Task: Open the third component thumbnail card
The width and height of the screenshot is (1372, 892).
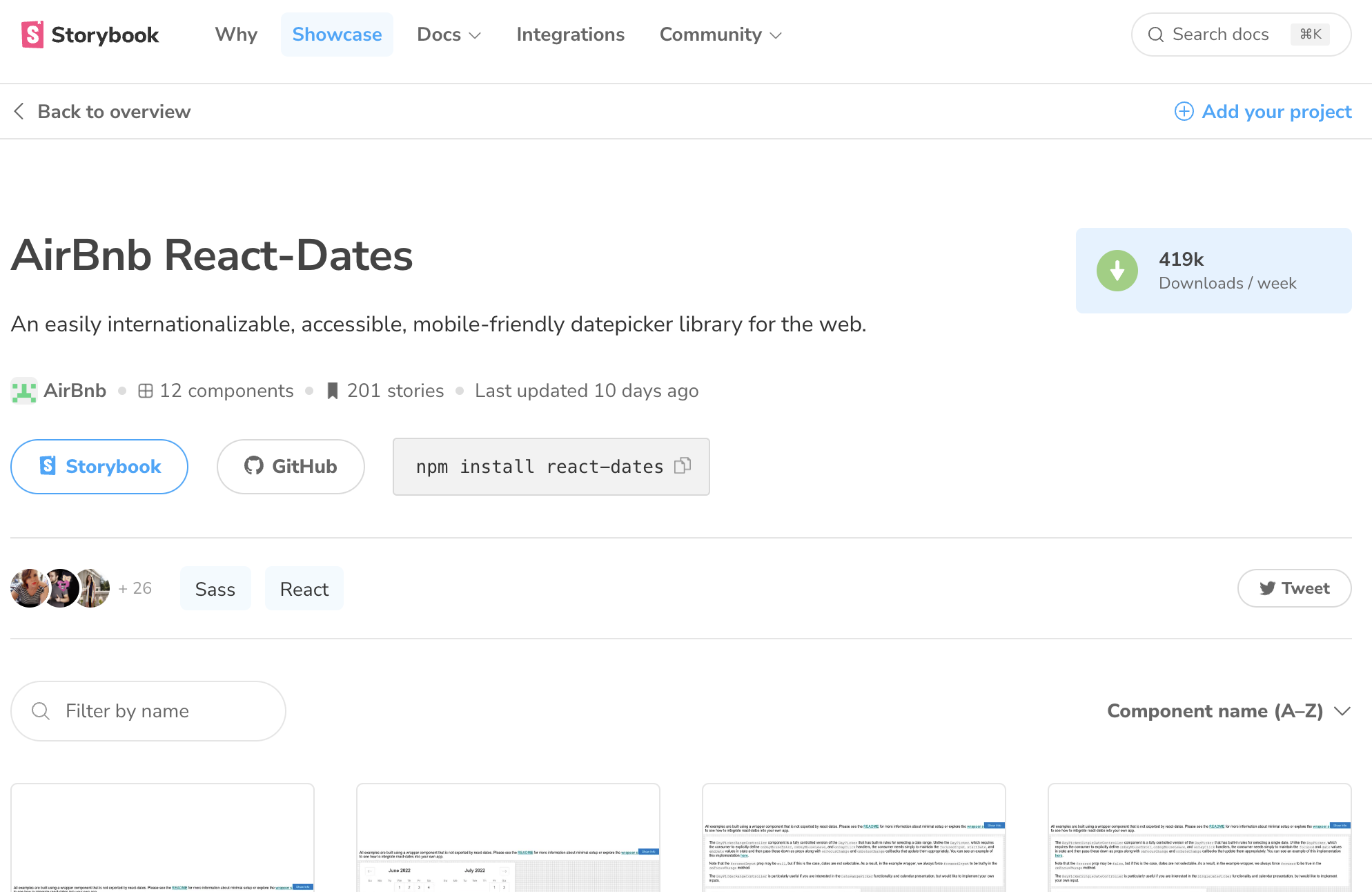Action: (854, 837)
